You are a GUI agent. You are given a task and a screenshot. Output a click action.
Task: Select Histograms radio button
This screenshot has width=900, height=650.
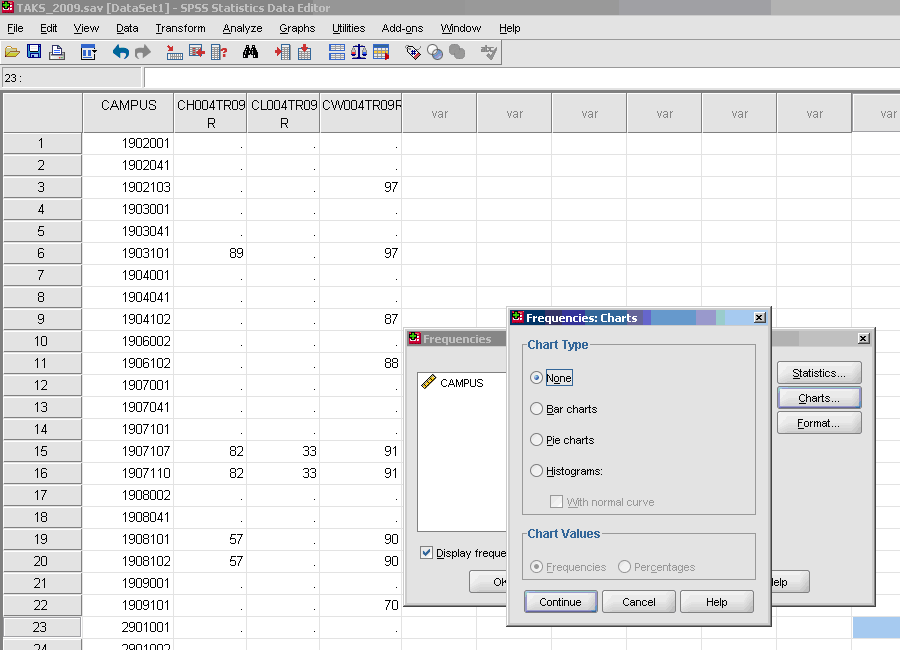pyautogui.click(x=536, y=471)
